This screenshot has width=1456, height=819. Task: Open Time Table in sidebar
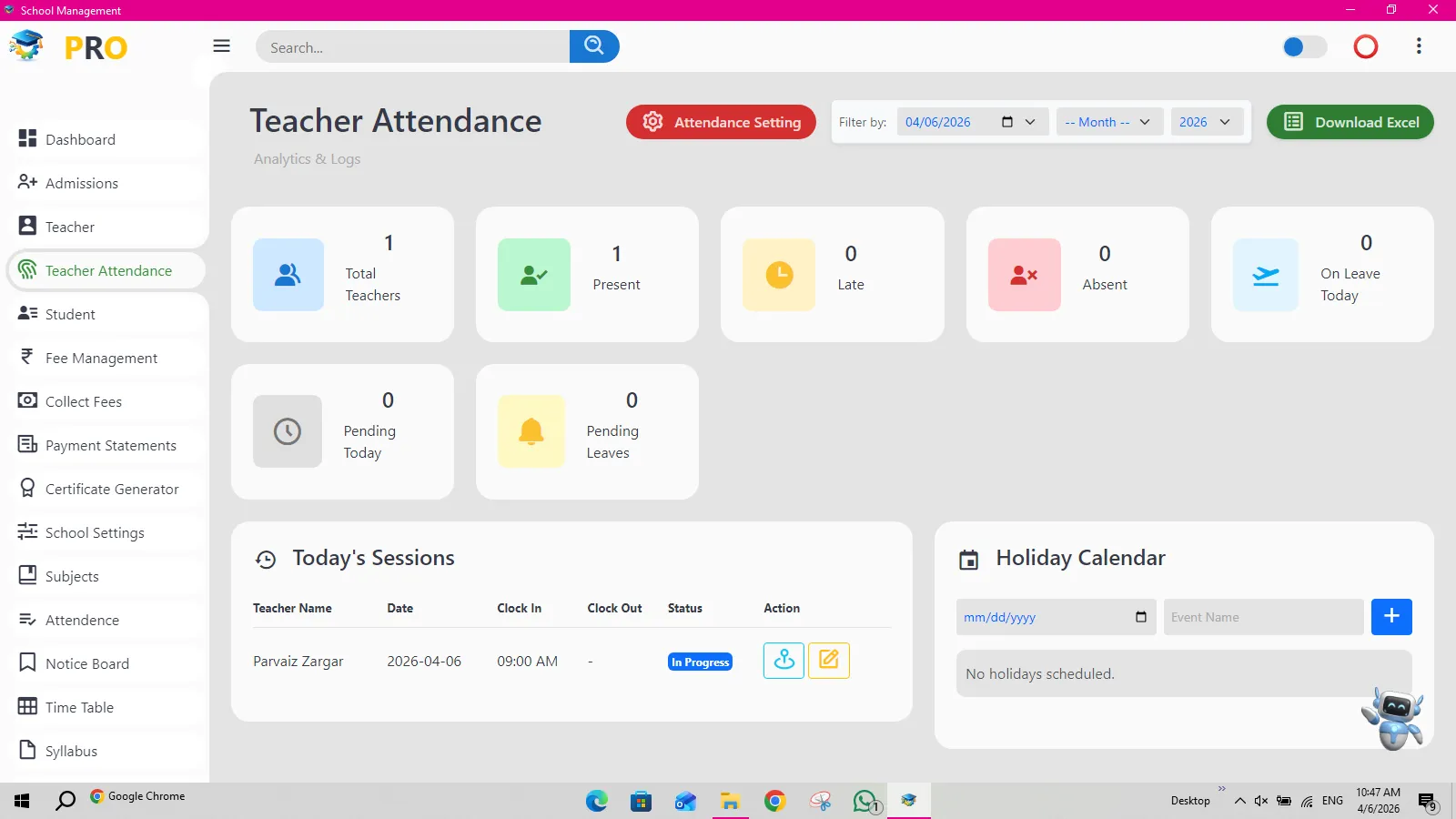[x=107, y=707]
